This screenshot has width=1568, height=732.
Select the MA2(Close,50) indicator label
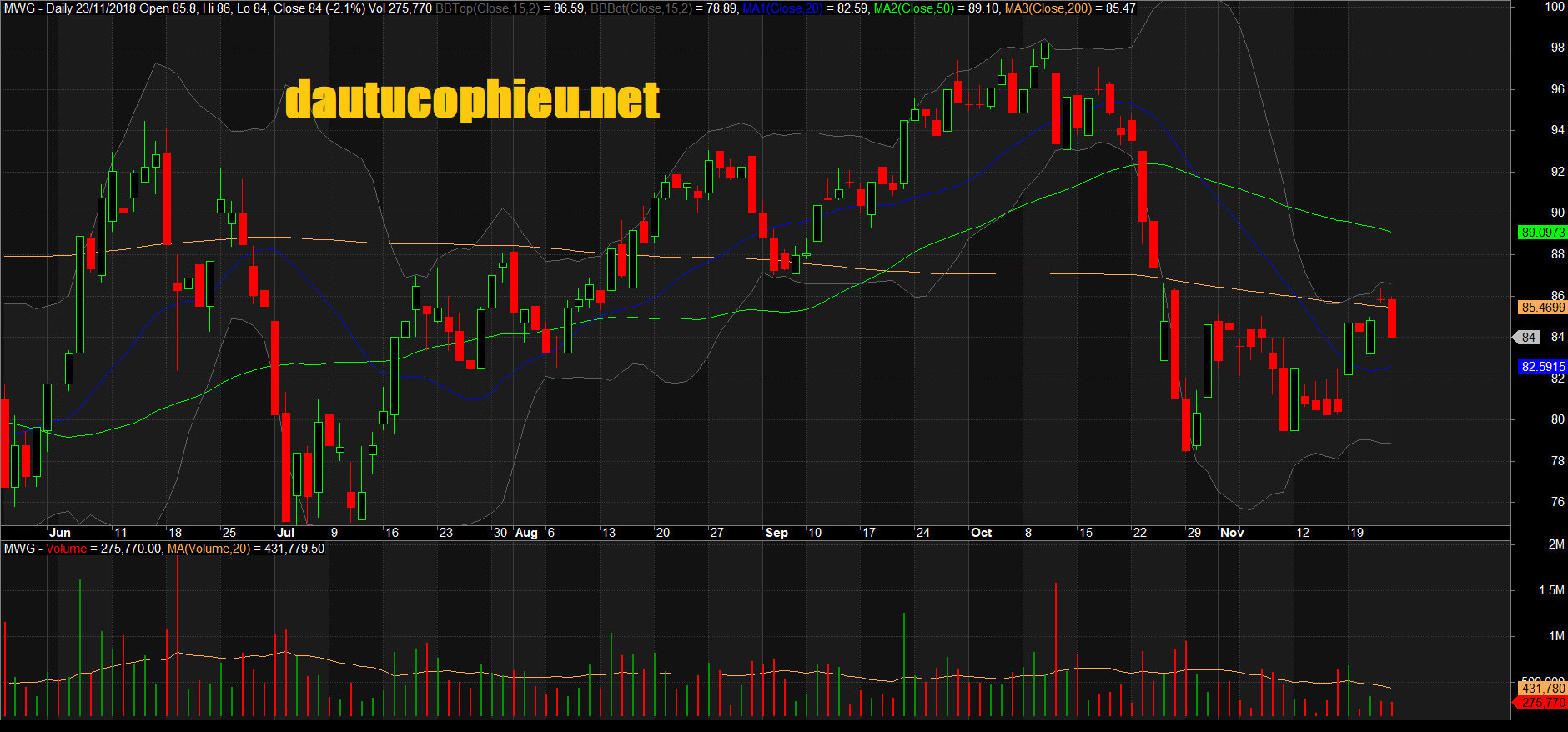click(913, 8)
